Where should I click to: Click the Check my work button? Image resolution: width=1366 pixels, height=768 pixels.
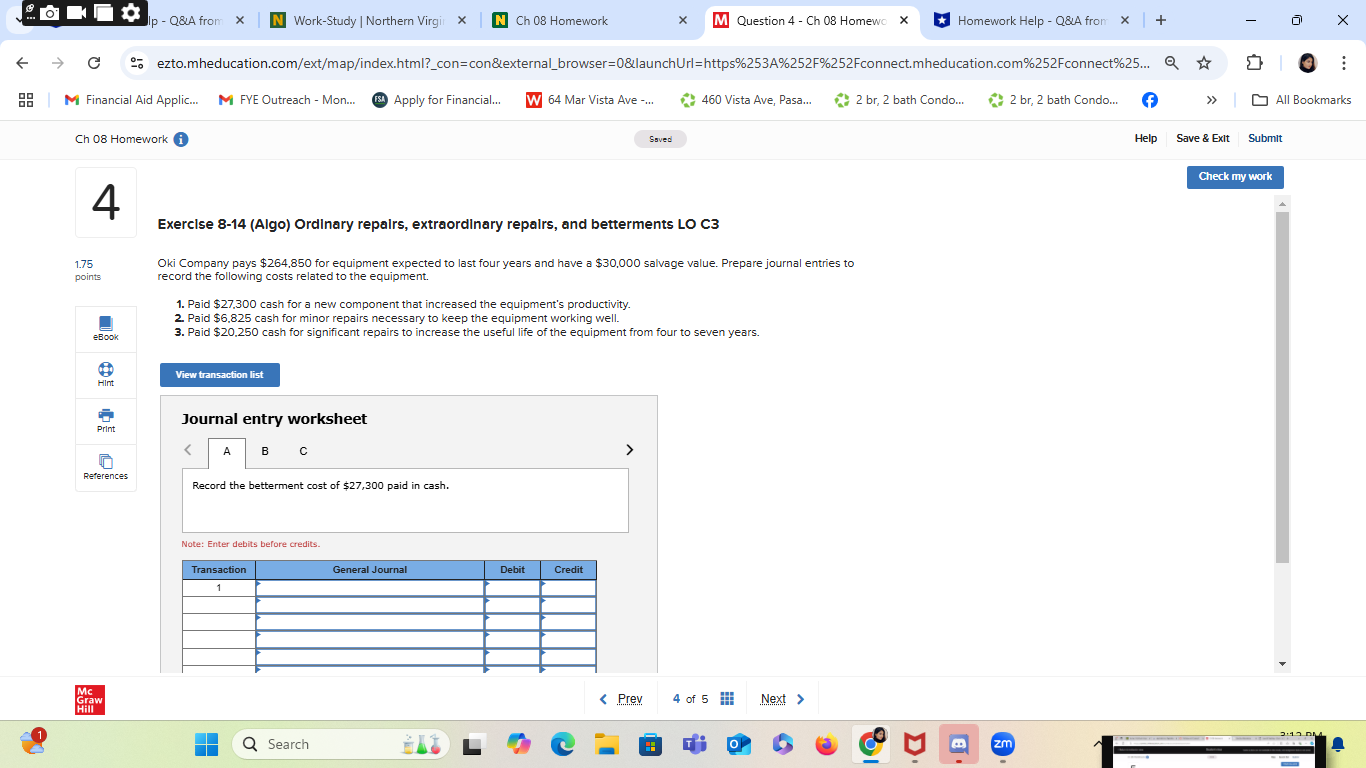[1235, 177]
